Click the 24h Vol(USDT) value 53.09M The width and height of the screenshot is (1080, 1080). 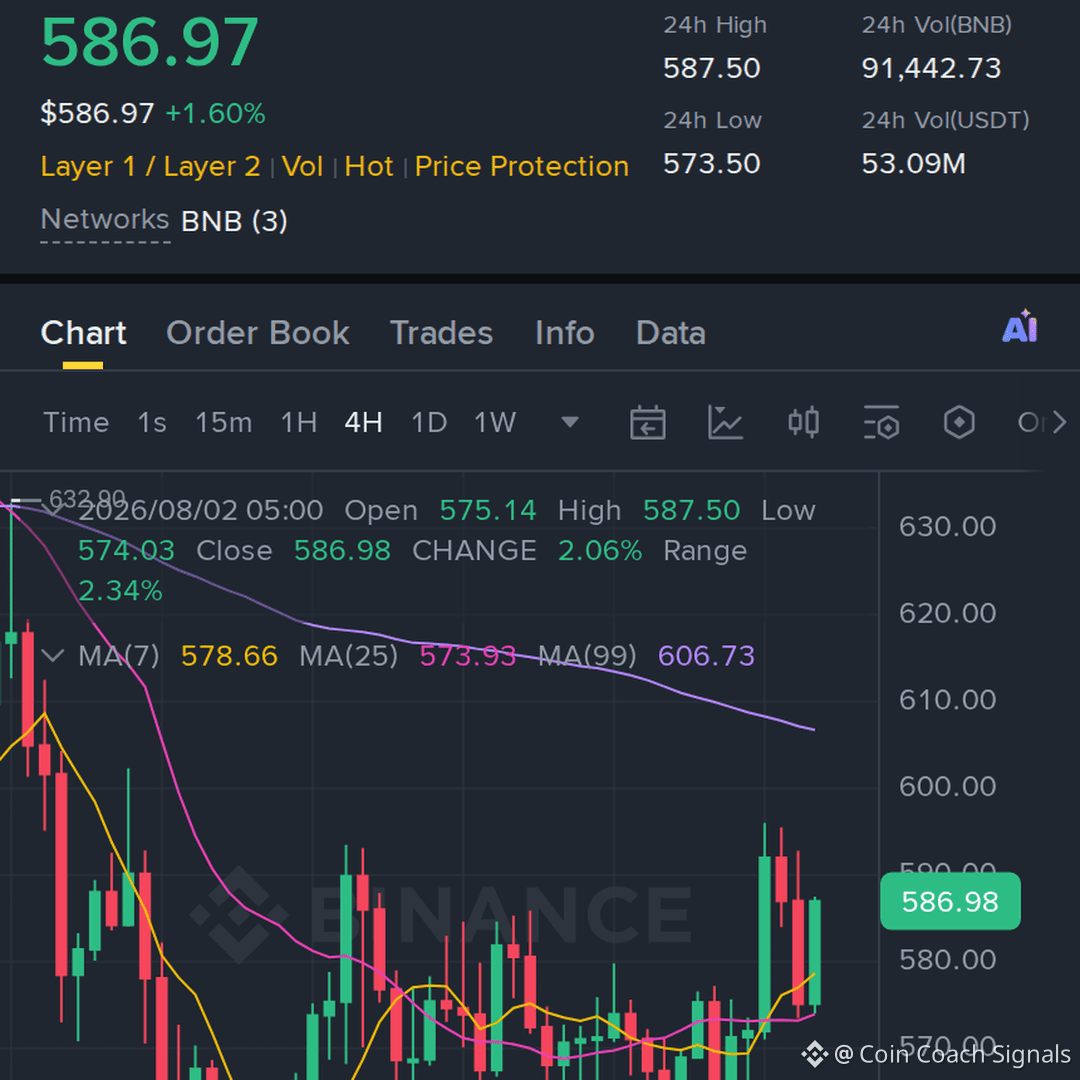click(x=913, y=164)
